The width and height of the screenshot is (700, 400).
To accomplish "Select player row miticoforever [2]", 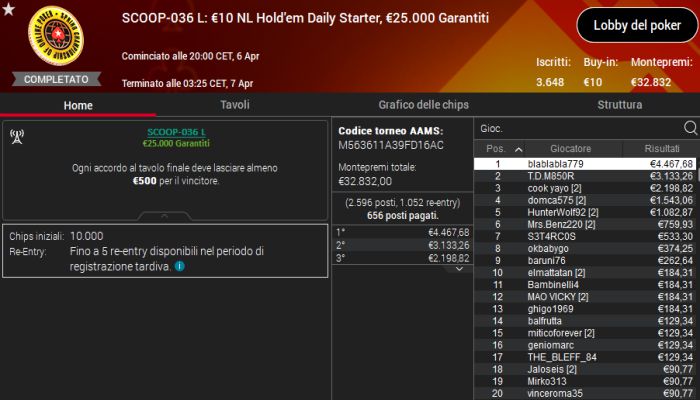I will point(585,333).
